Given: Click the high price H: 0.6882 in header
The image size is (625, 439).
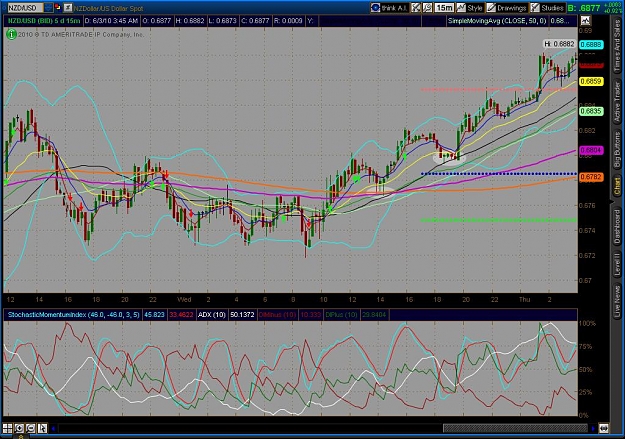Looking at the screenshot, I should (x=190, y=21).
